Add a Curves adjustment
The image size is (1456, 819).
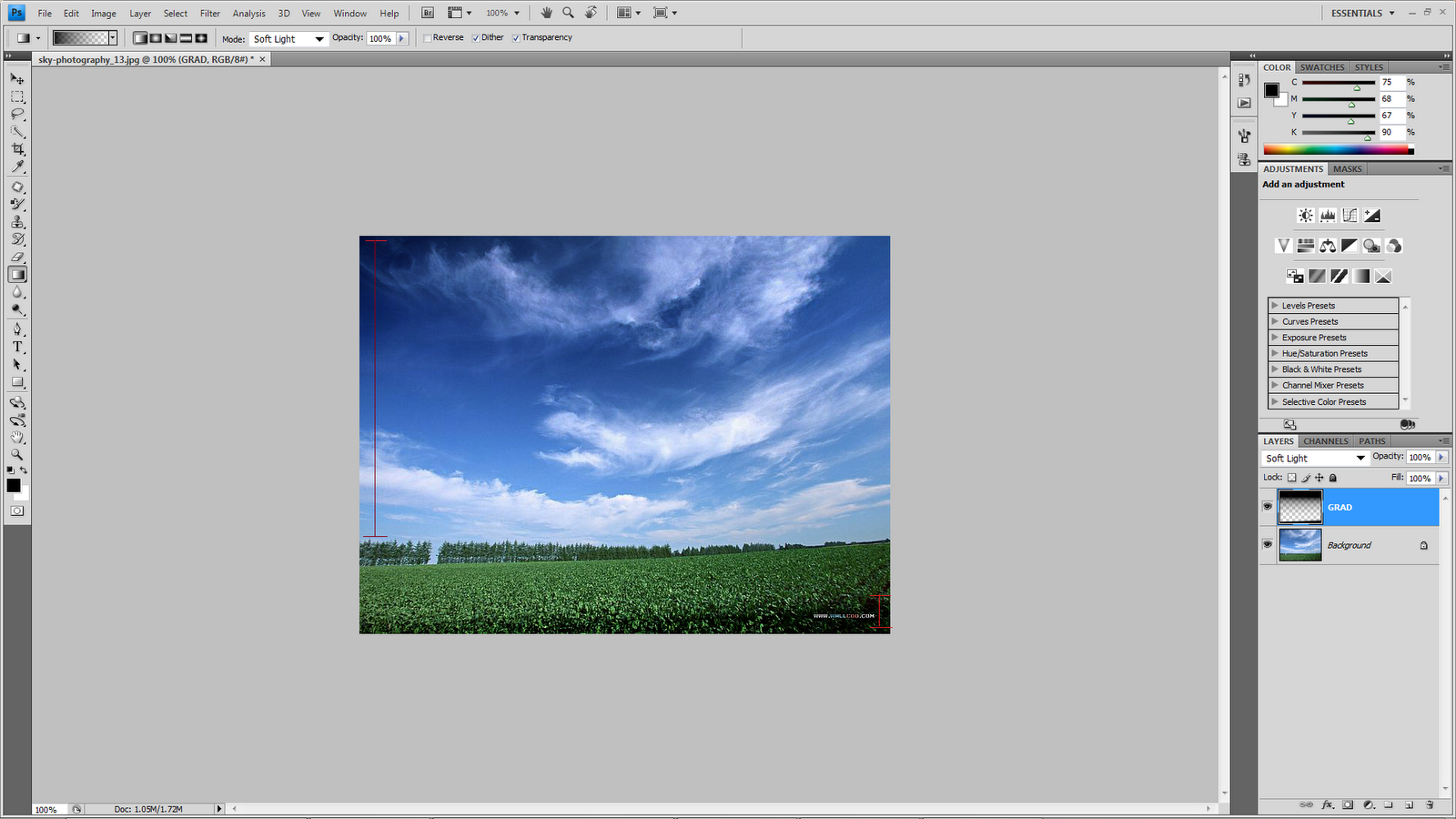(1350, 216)
